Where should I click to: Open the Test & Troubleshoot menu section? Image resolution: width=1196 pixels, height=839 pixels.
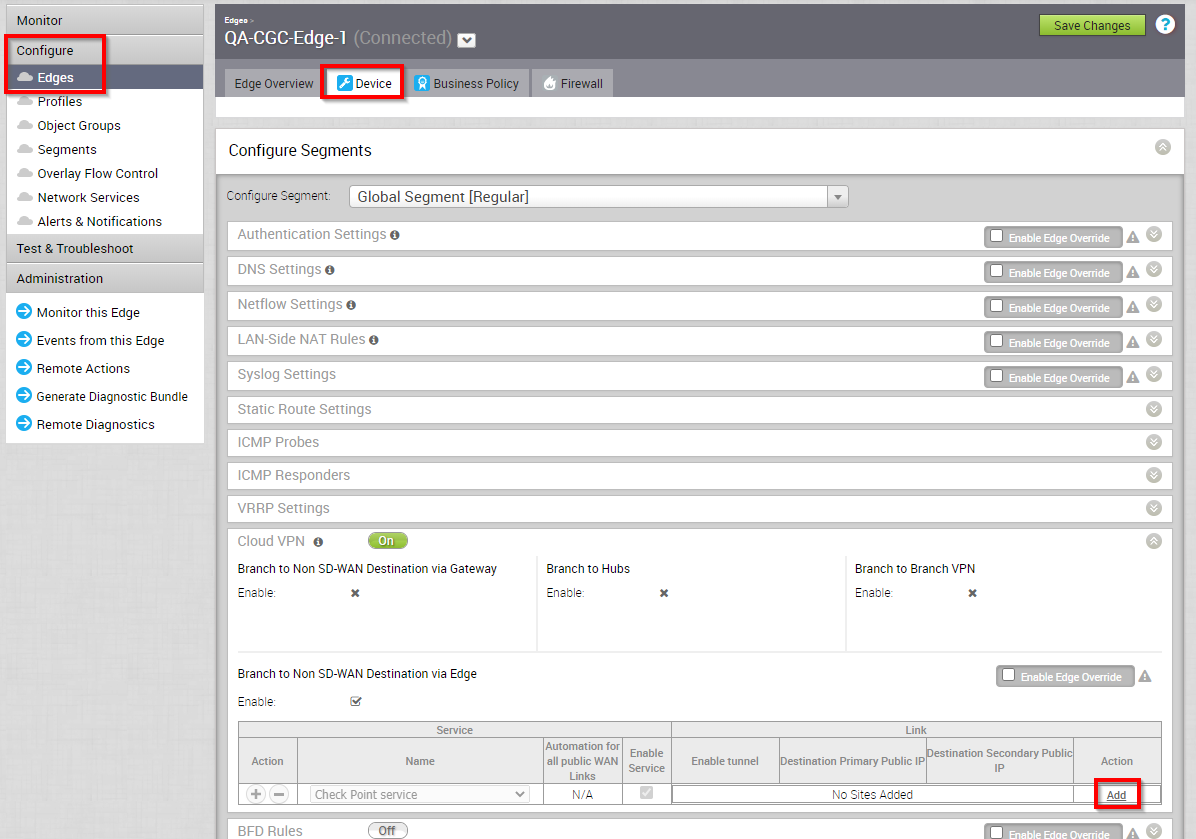[x=105, y=248]
